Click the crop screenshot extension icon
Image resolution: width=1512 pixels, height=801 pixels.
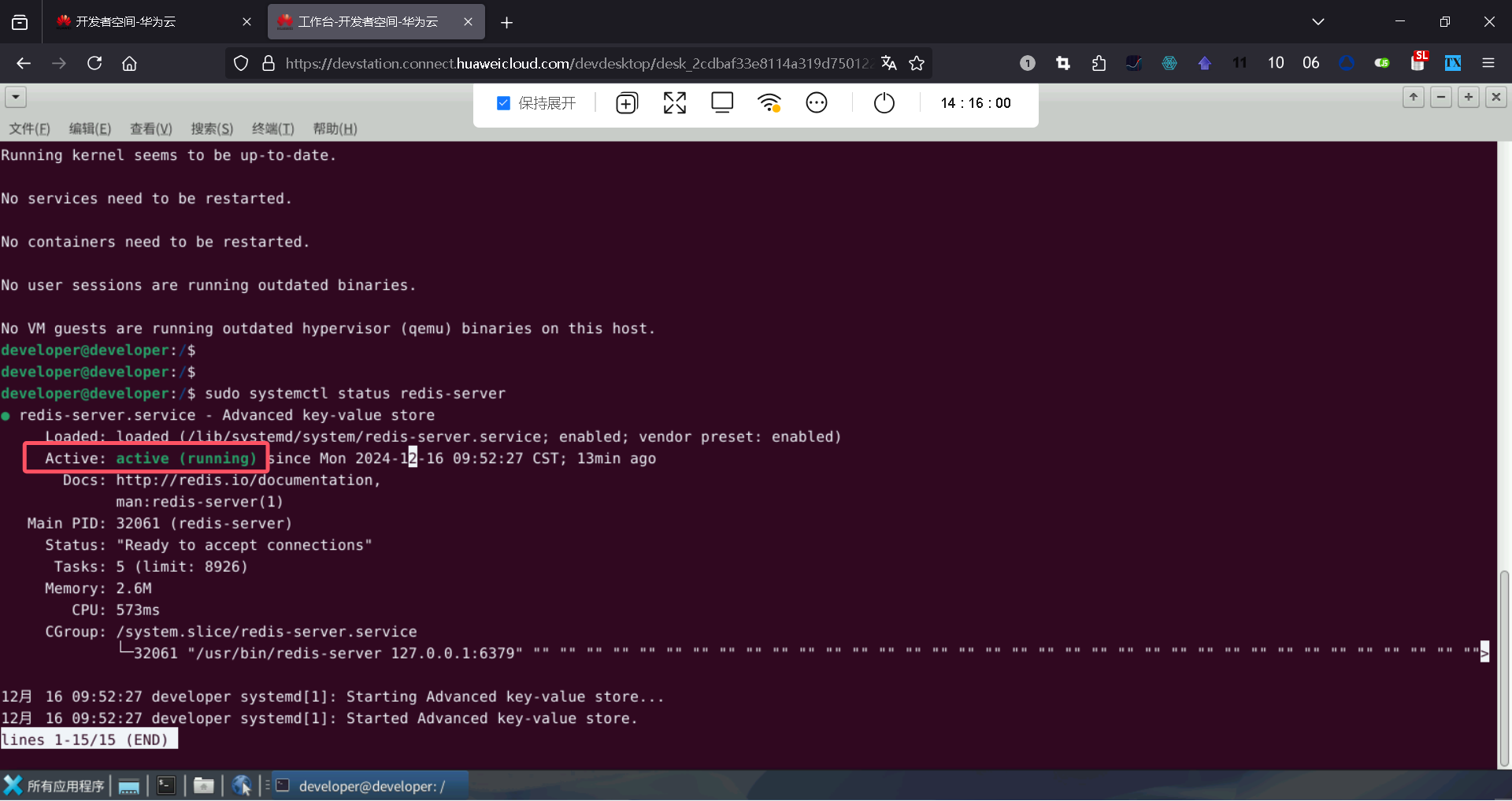pyautogui.click(x=1063, y=63)
